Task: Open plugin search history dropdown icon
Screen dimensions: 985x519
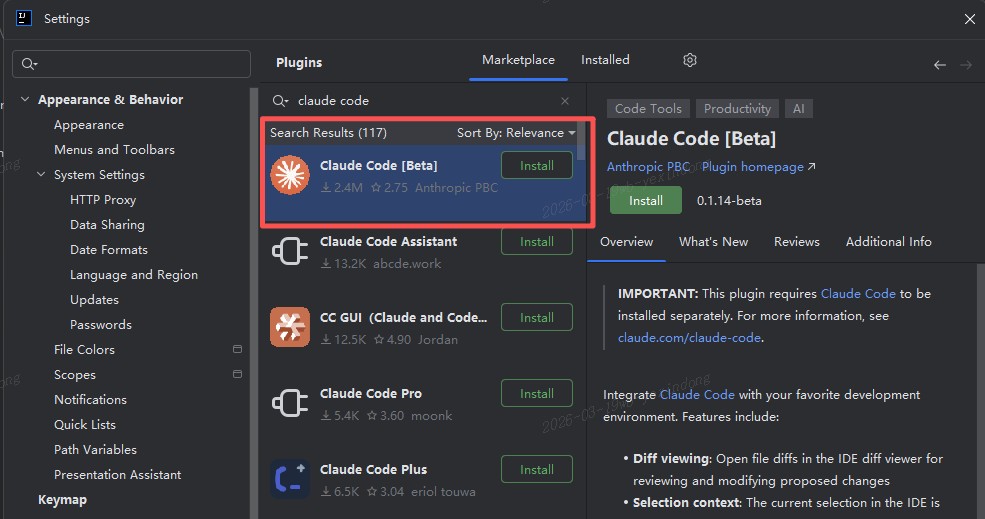Action: point(280,101)
